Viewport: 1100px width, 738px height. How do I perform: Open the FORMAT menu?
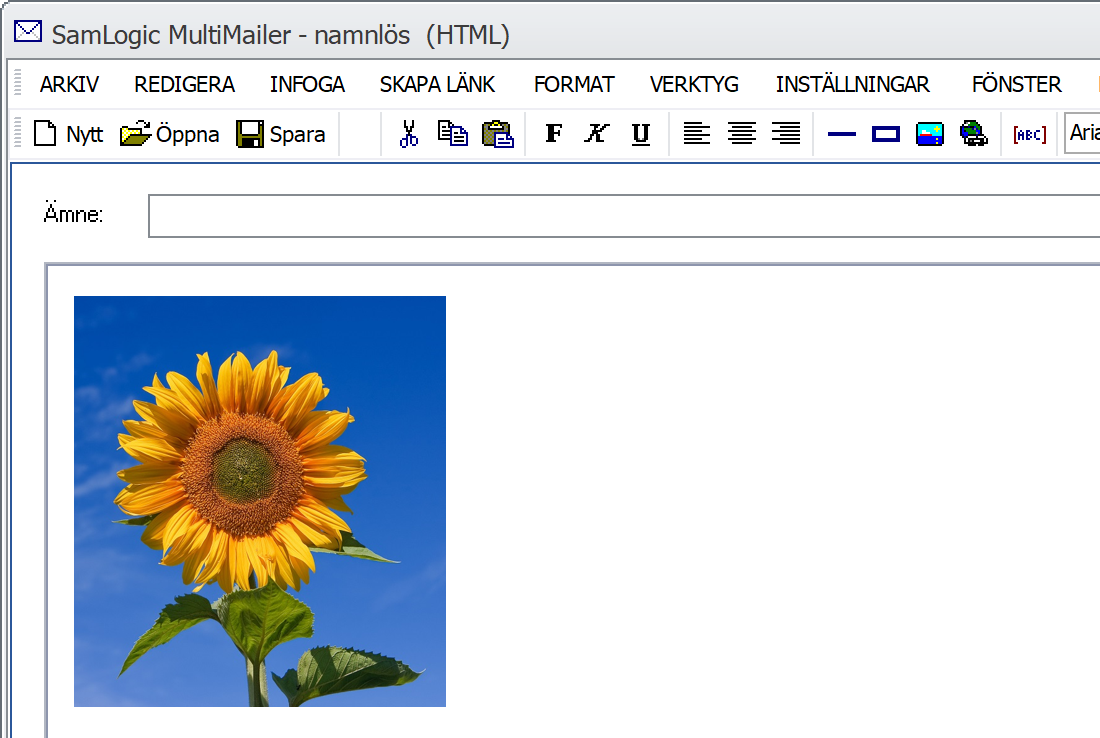(x=574, y=84)
